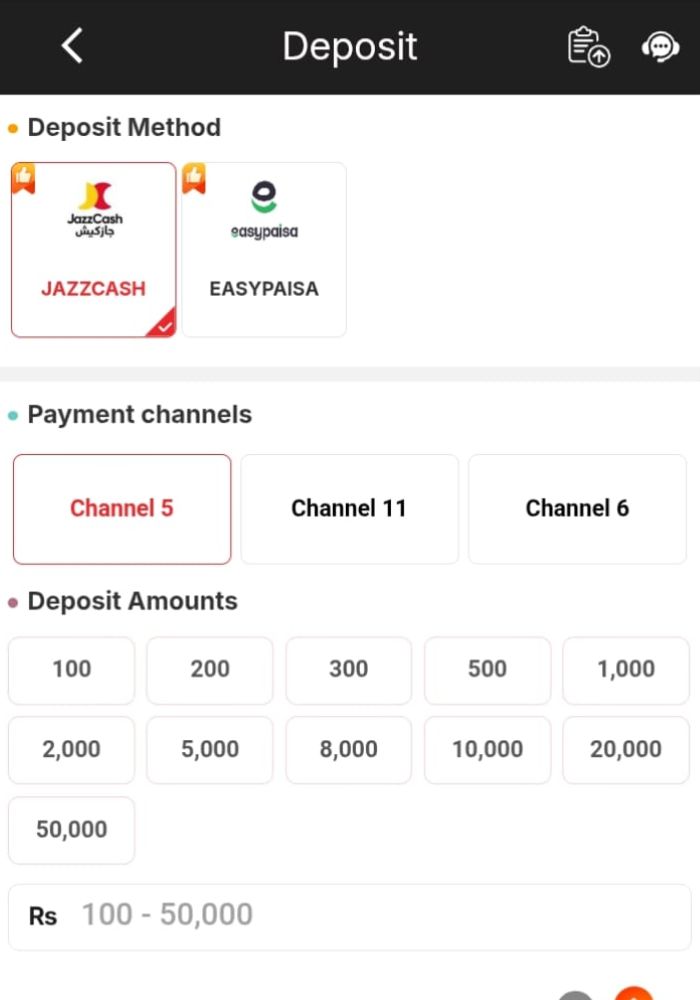700x1000 pixels.
Task: Open customer support headset chat icon
Action: click(660, 47)
